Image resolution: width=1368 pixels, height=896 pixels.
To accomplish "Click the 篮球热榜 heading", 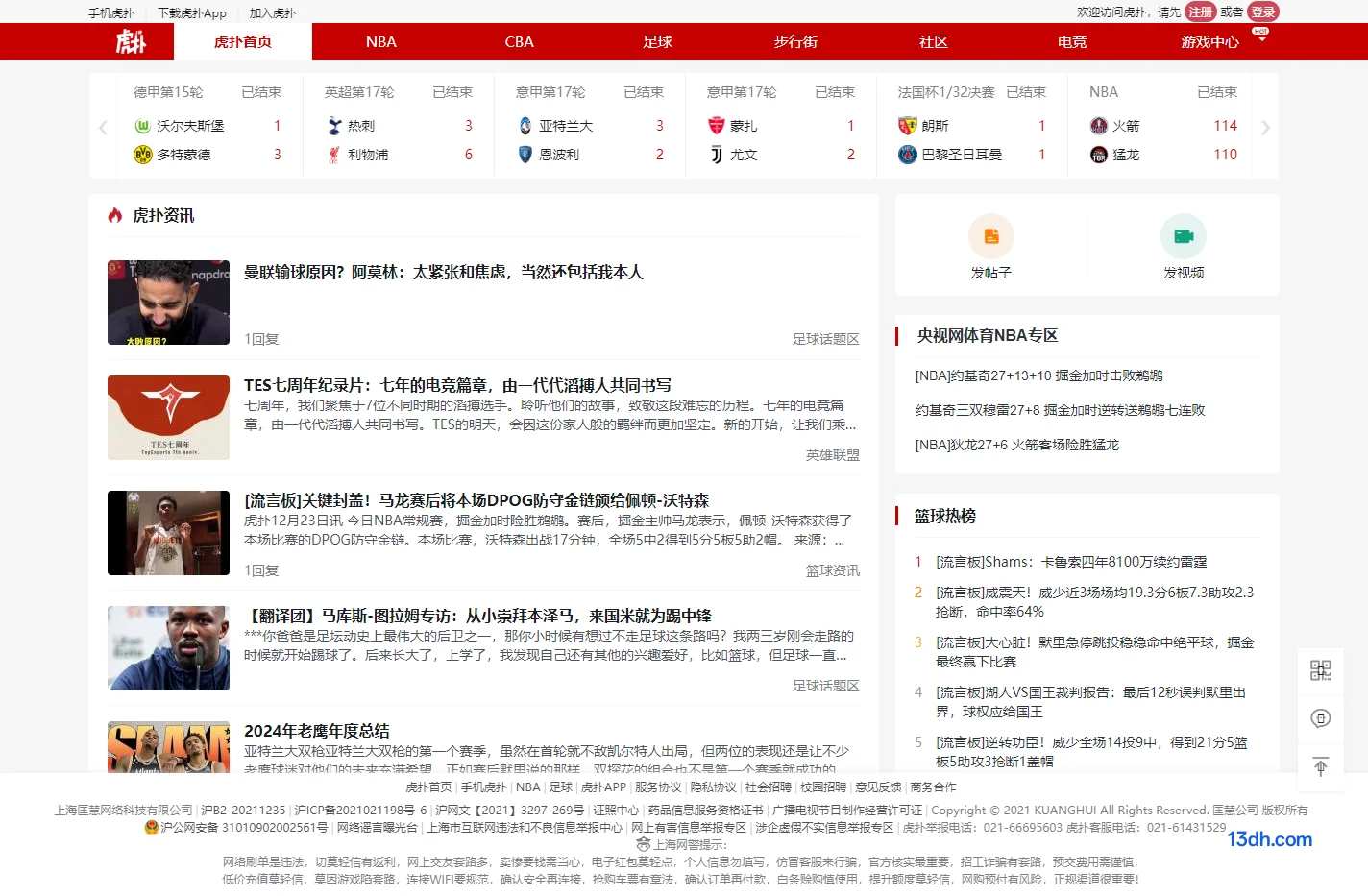I will tap(945, 516).
